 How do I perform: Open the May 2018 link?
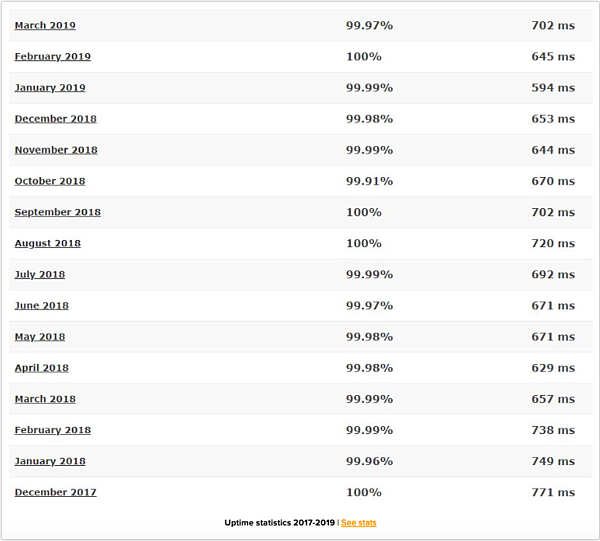40,337
